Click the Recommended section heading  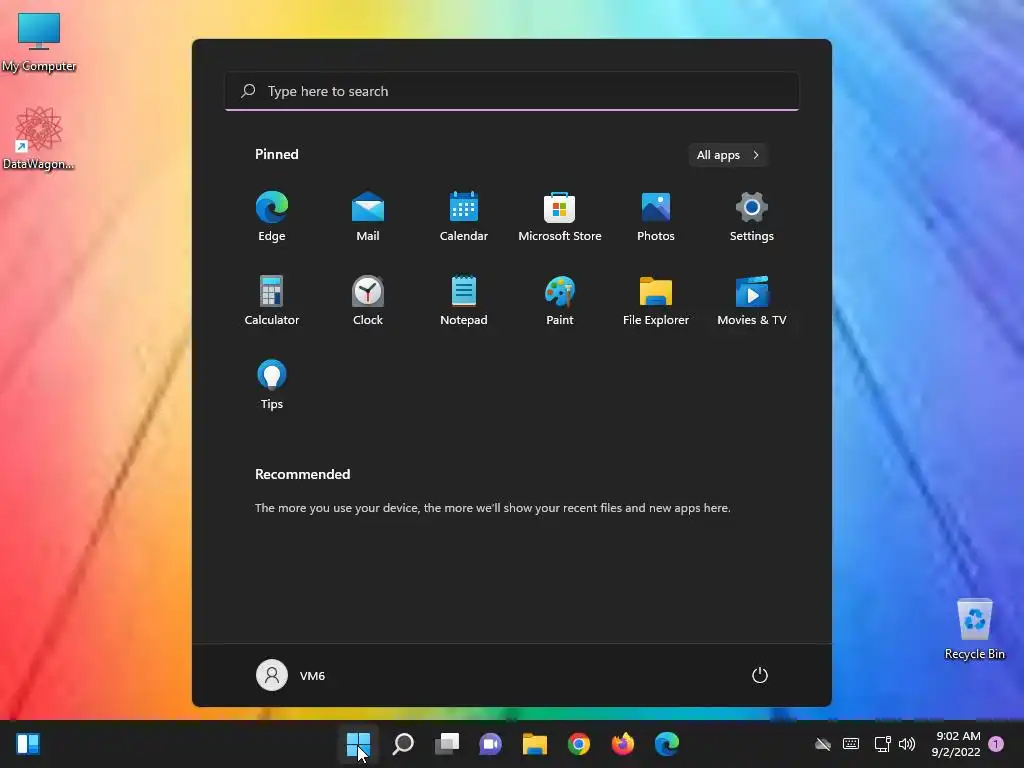(x=302, y=474)
